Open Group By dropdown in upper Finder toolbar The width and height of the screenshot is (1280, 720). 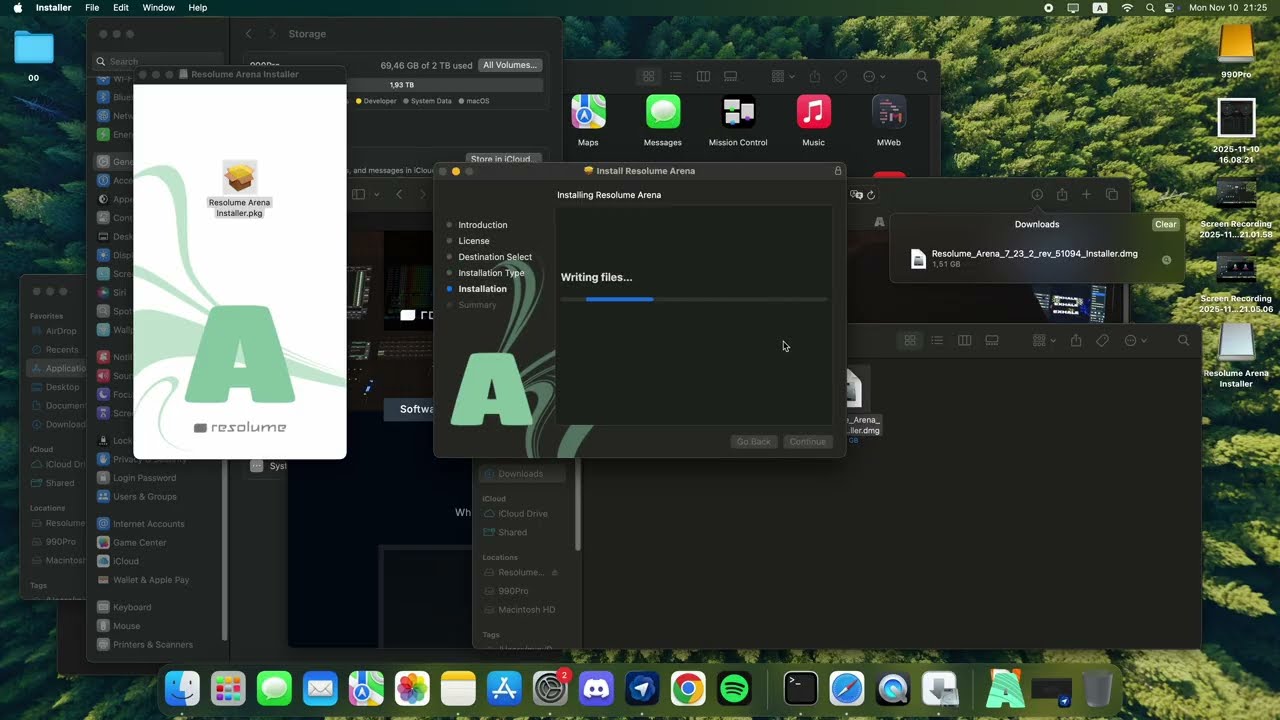(783, 76)
